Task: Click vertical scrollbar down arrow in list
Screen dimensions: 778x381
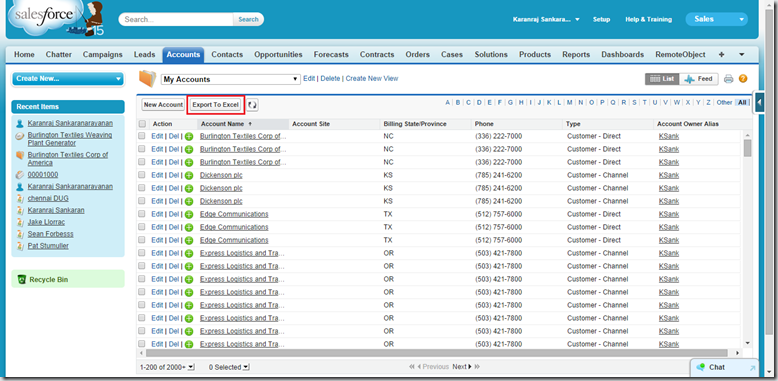Action: [748, 343]
